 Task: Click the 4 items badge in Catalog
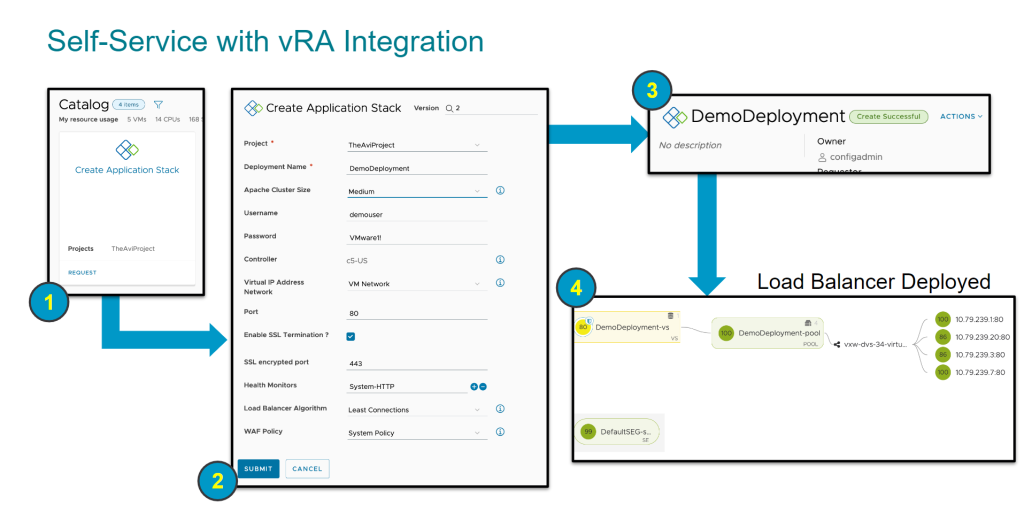pos(129,104)
